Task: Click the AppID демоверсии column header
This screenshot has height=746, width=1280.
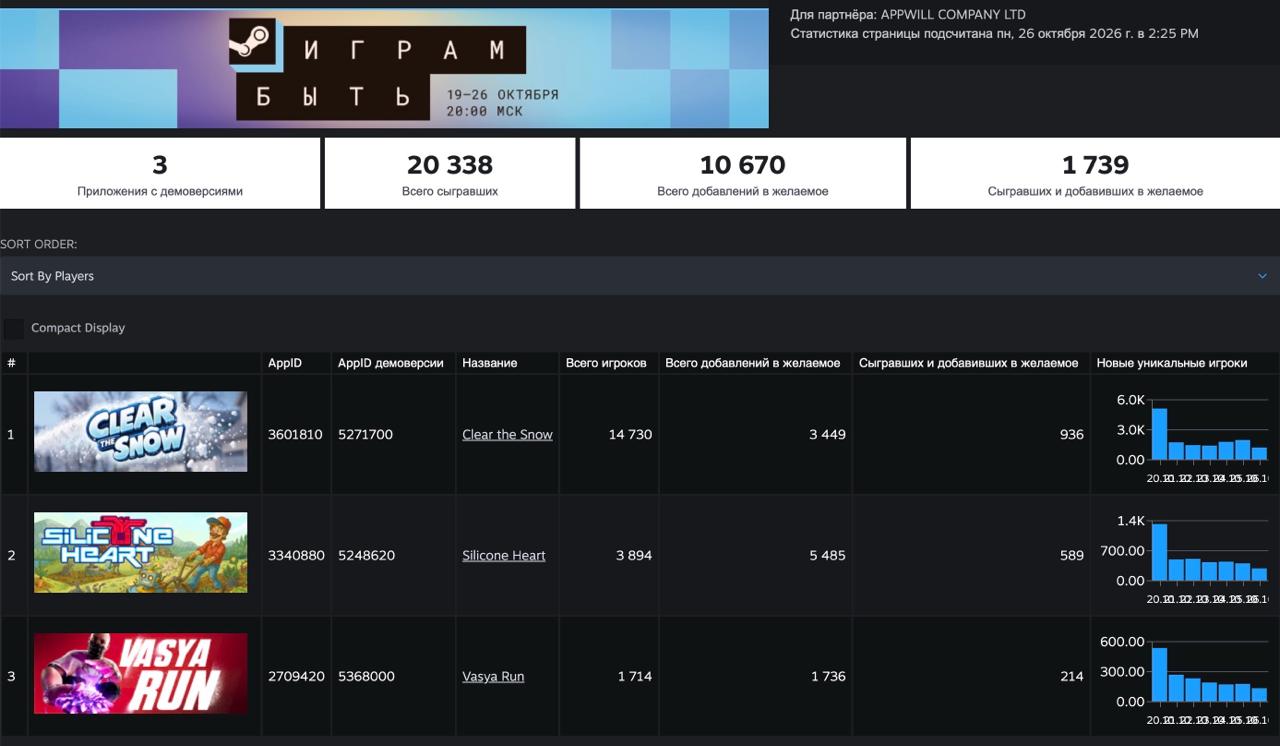Action: point(391,363)
